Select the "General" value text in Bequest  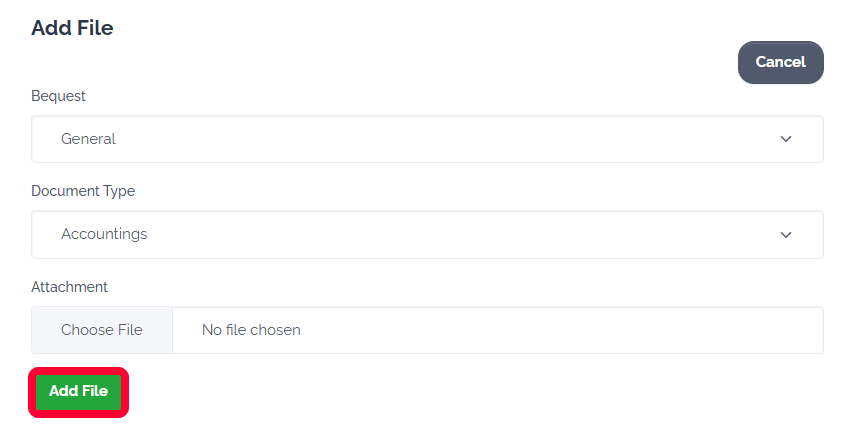(x=88, y=139)
